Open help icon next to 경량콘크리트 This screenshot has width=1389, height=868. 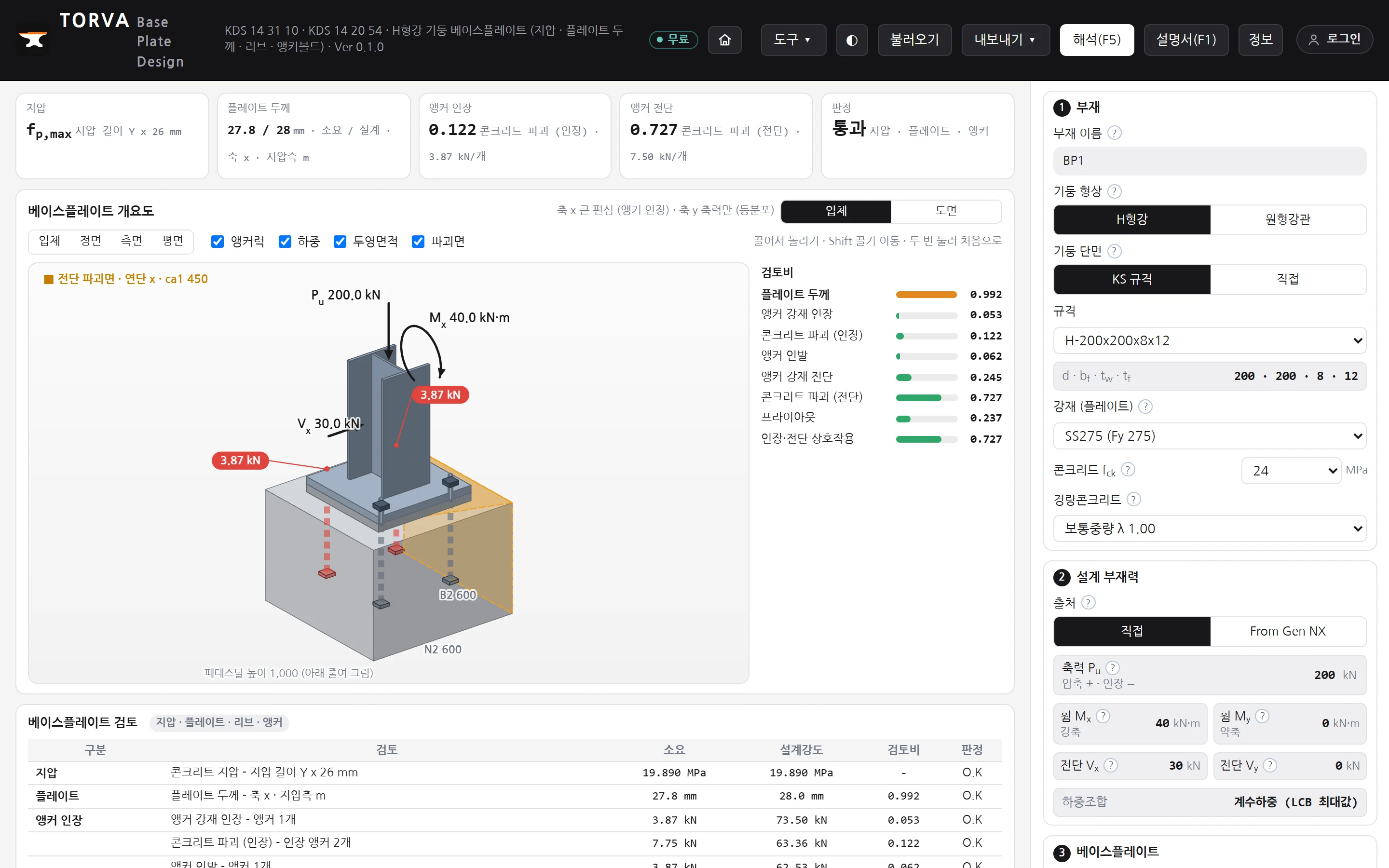[x=1133, y=500]
